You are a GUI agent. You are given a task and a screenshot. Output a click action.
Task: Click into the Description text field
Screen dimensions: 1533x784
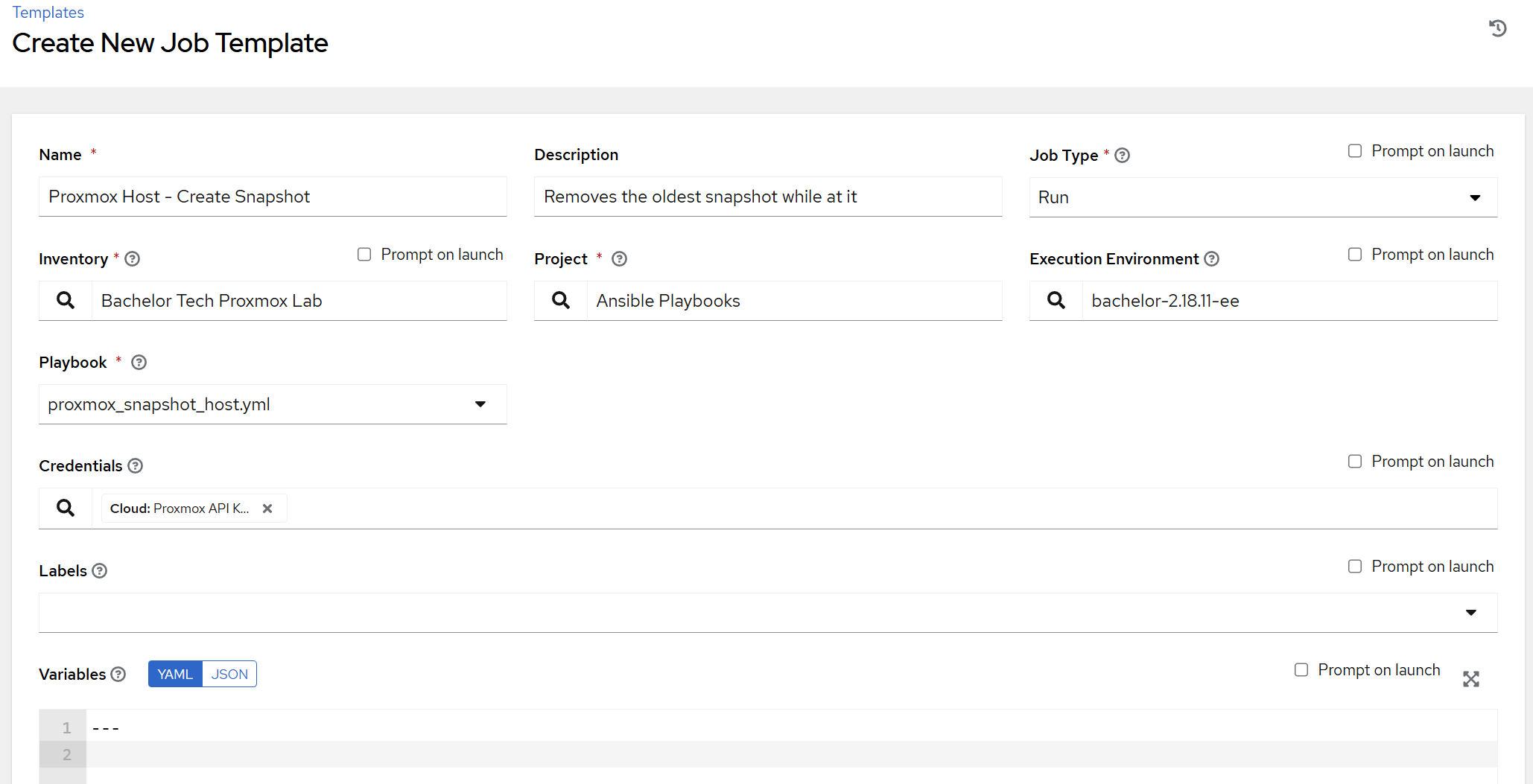(767, 197)
